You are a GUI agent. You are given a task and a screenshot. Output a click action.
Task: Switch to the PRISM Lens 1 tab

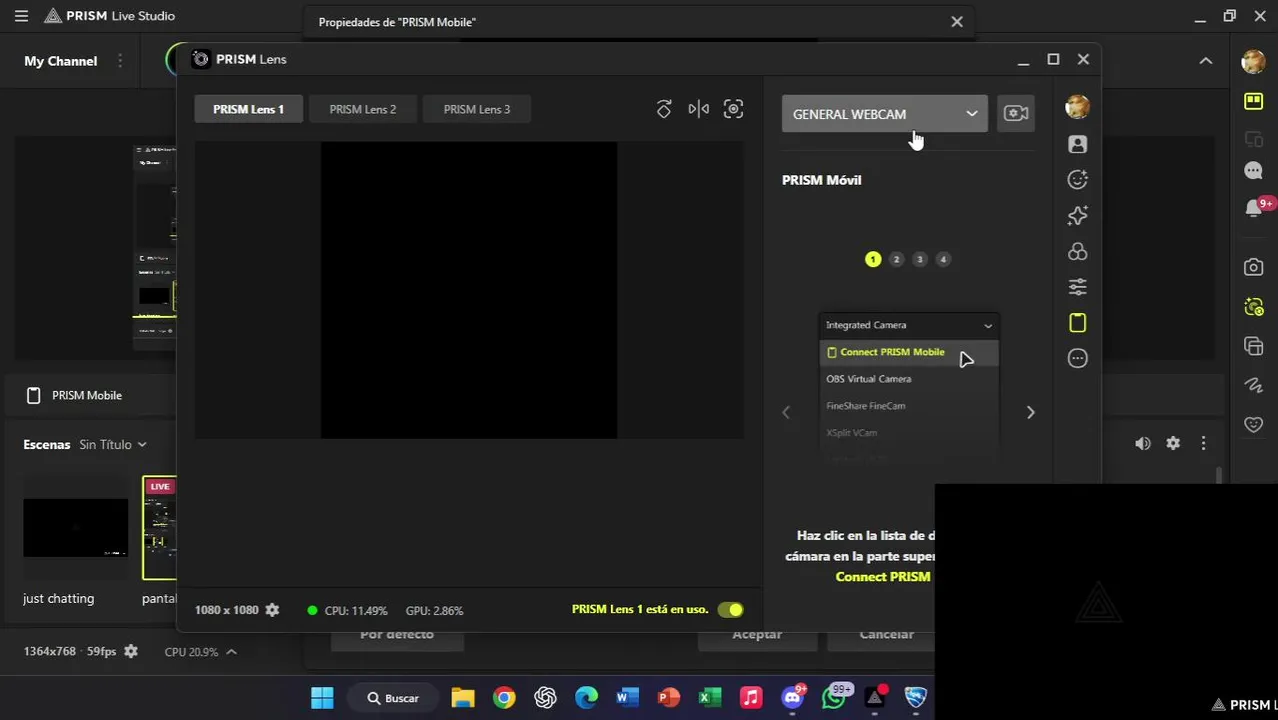point(248,109)
